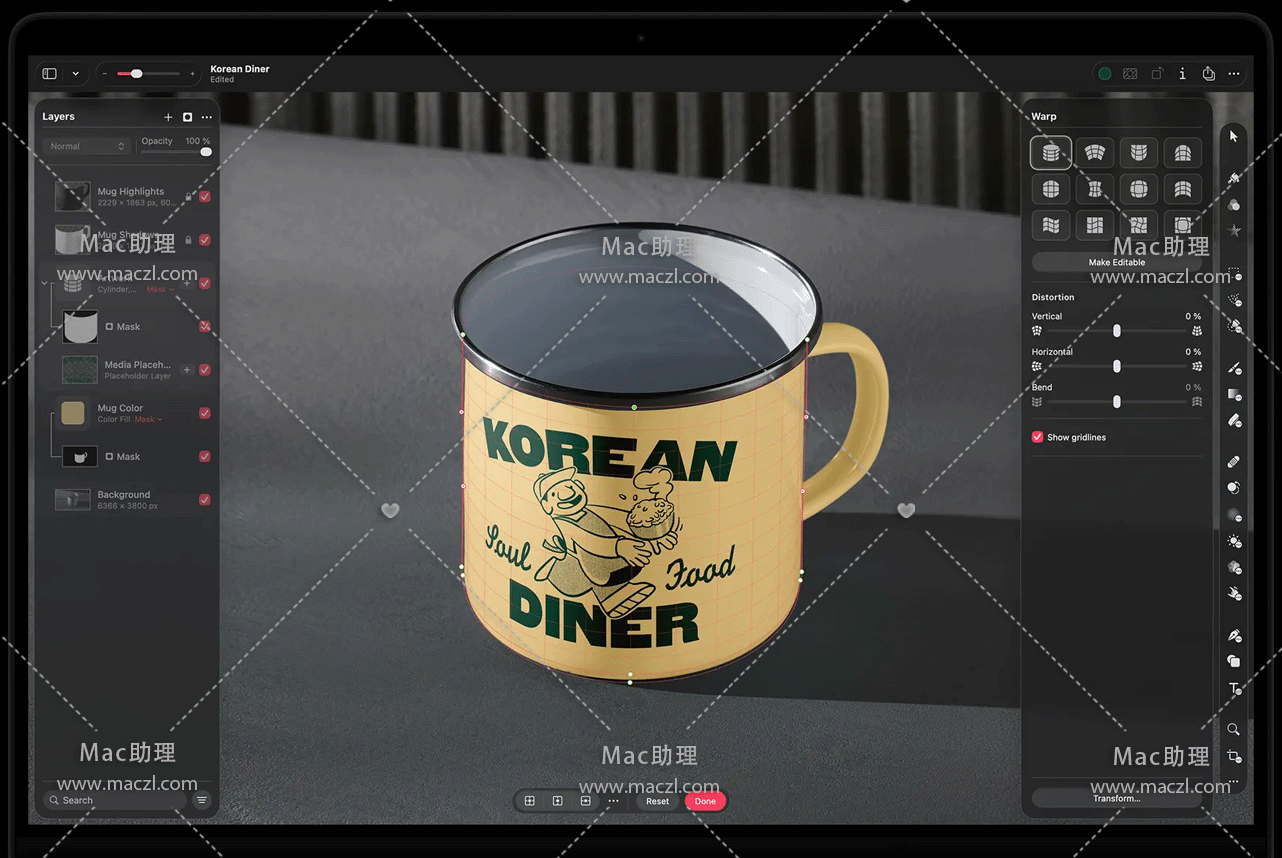1282x858 pixels.
Task: Click the Search layers field
Action: pos(114,800)
